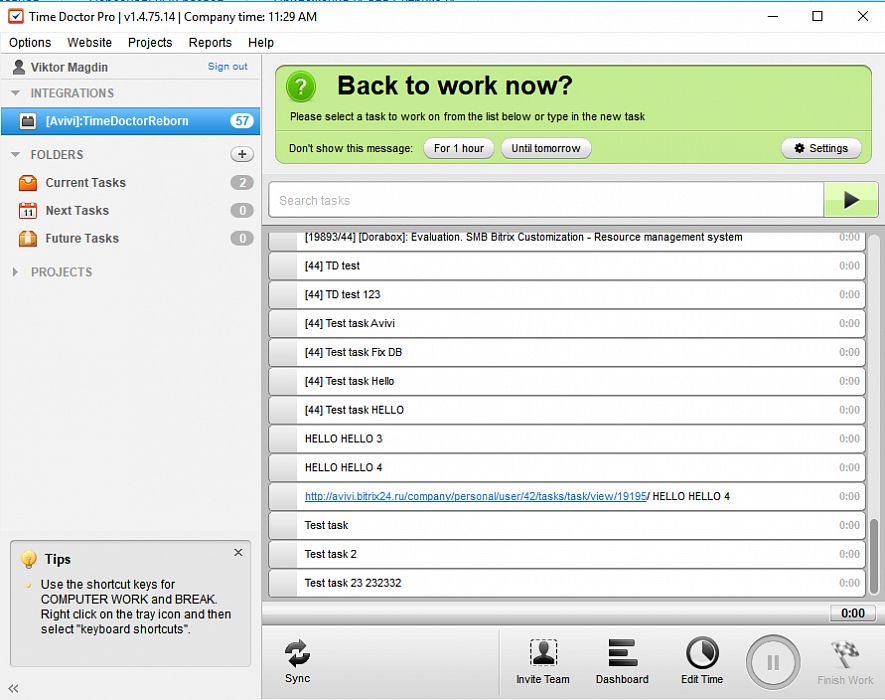This screenshot has width=885, height=700.
Task: Close the Tips panel
Action: pos(238,552)
